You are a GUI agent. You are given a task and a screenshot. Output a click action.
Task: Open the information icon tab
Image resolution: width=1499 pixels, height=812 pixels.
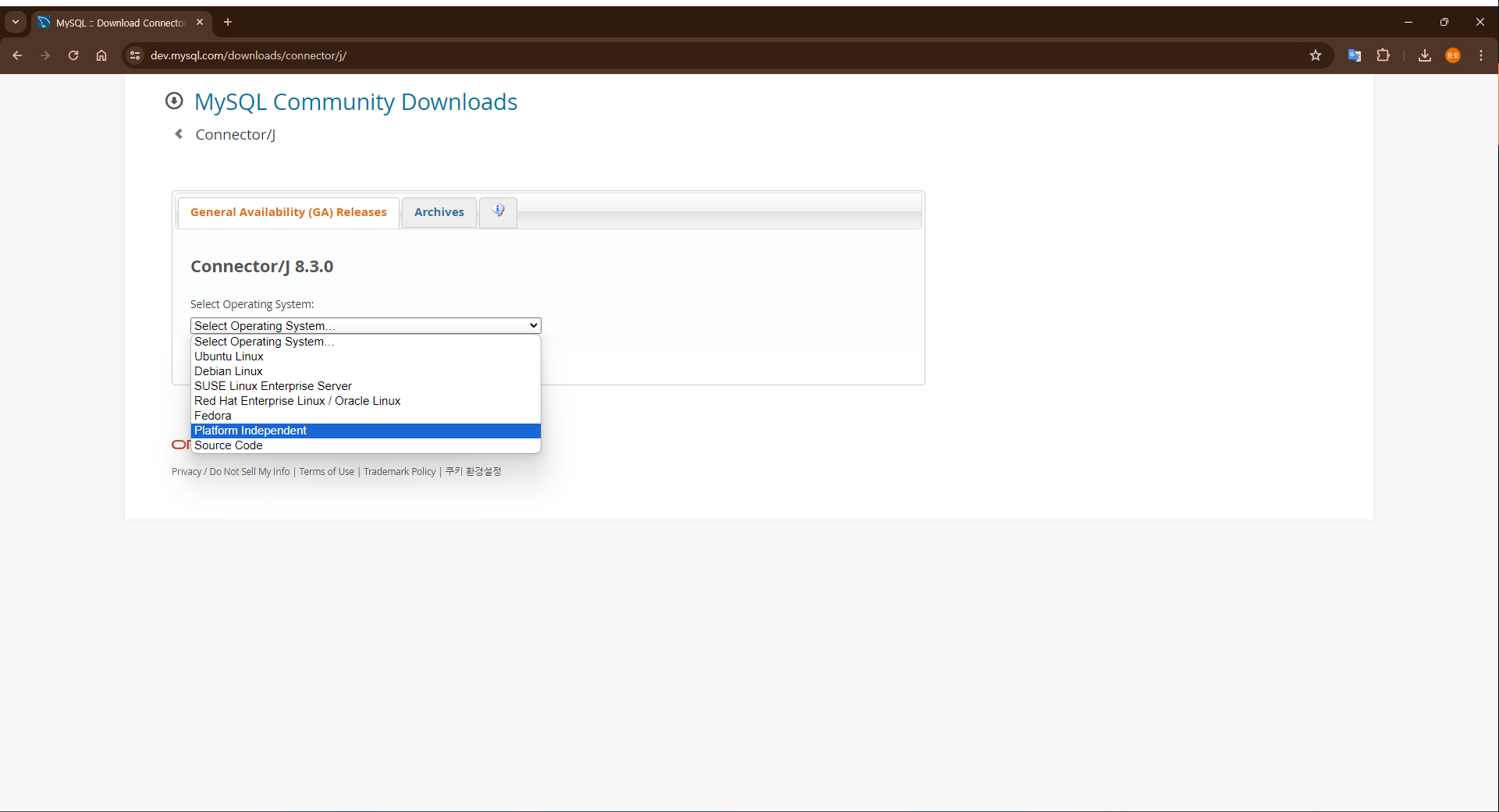498,211
